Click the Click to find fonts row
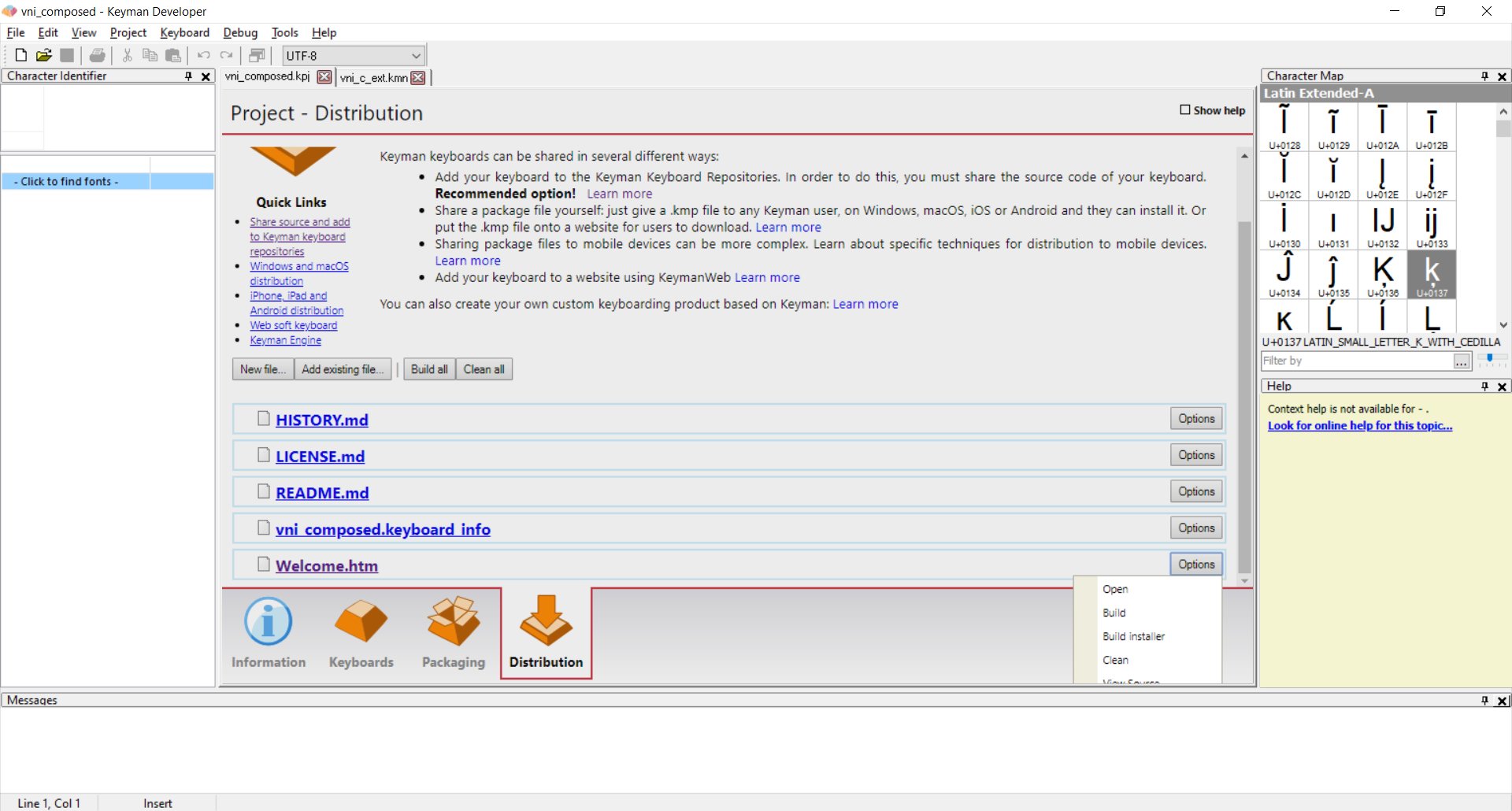 click(108, 181)
